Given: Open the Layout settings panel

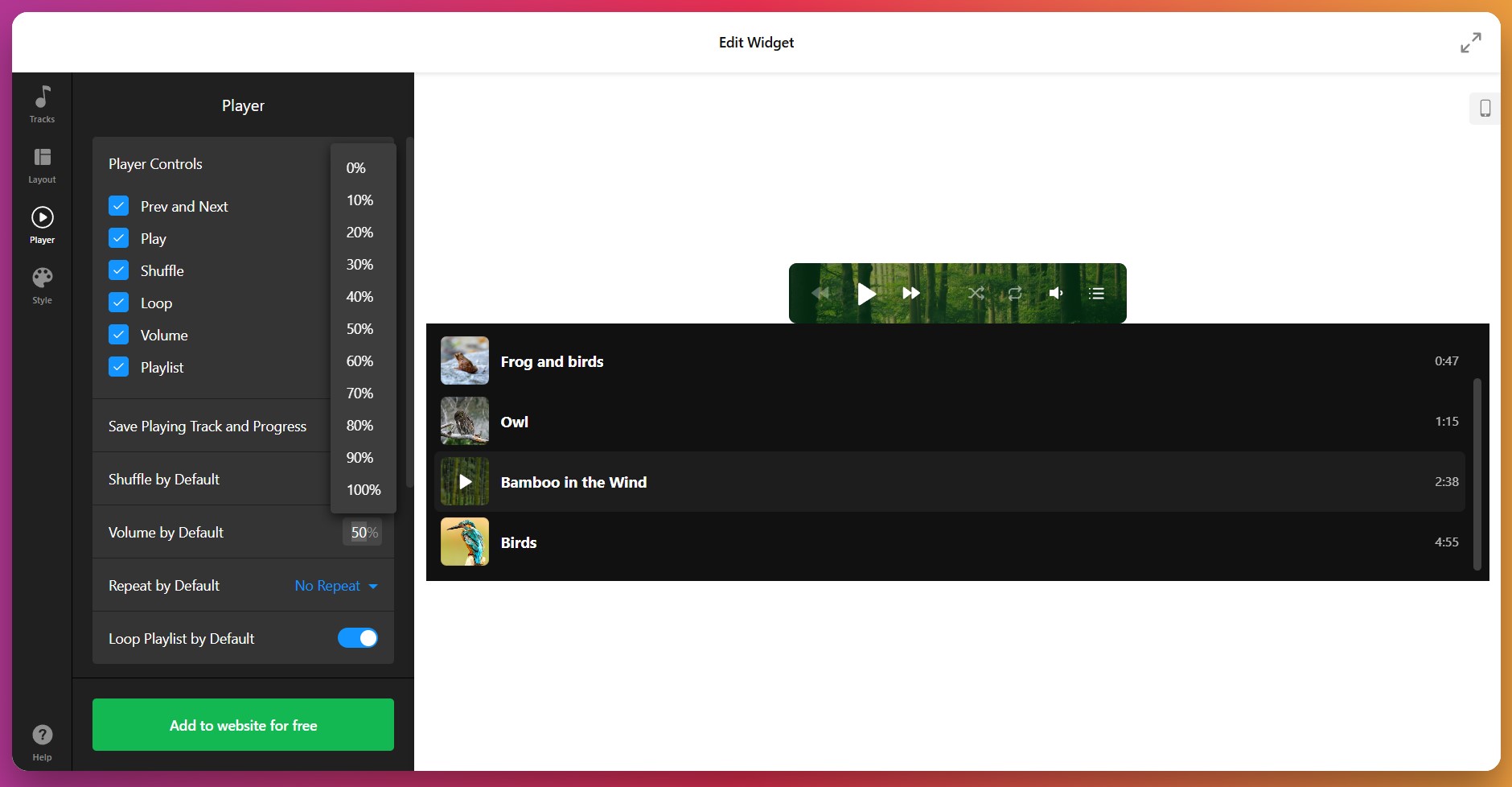Looking at the screenshot, I should pos(41,164).
